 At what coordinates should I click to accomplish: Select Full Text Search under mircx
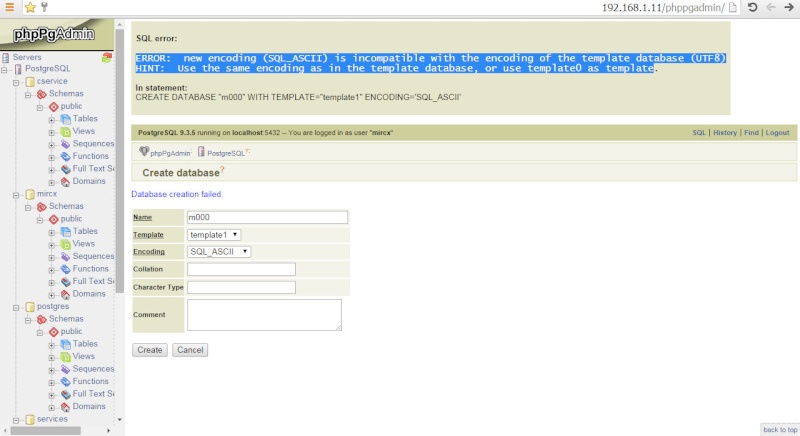pos(93,281)
